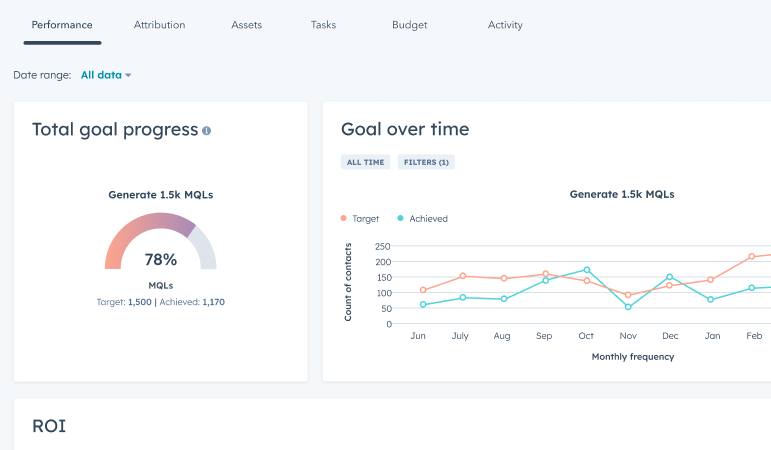The image size is (771, 450).
Task: Click the Sep Target data point
Action: (546, 274)
